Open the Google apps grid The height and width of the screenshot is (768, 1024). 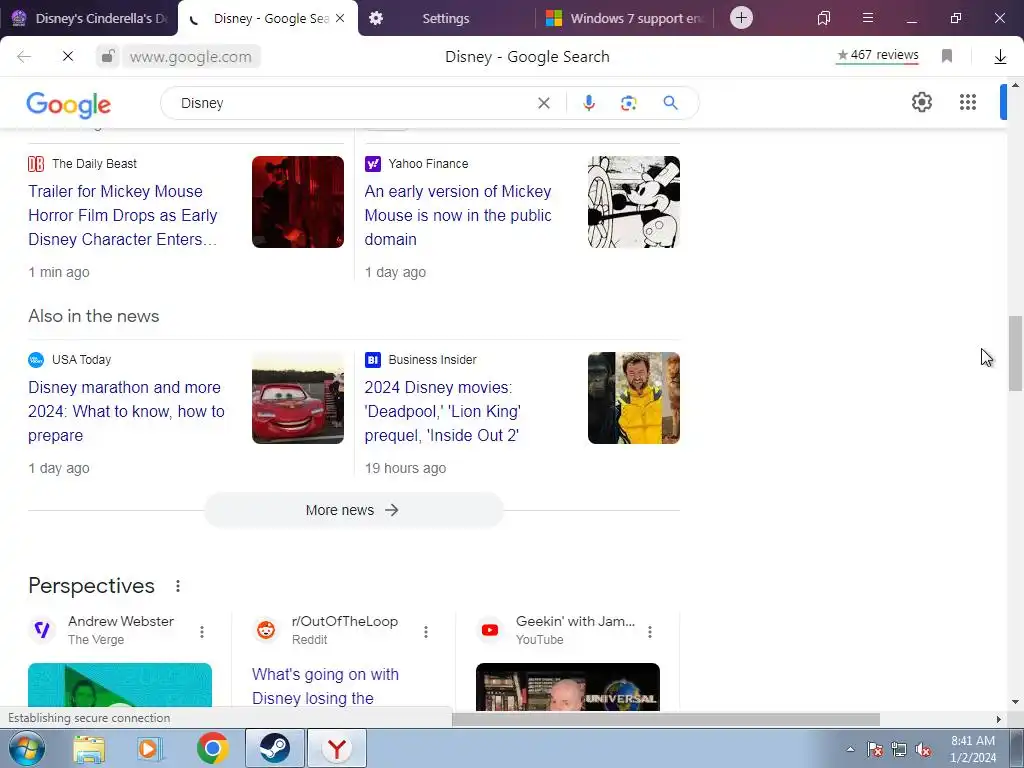coord(968,103)
